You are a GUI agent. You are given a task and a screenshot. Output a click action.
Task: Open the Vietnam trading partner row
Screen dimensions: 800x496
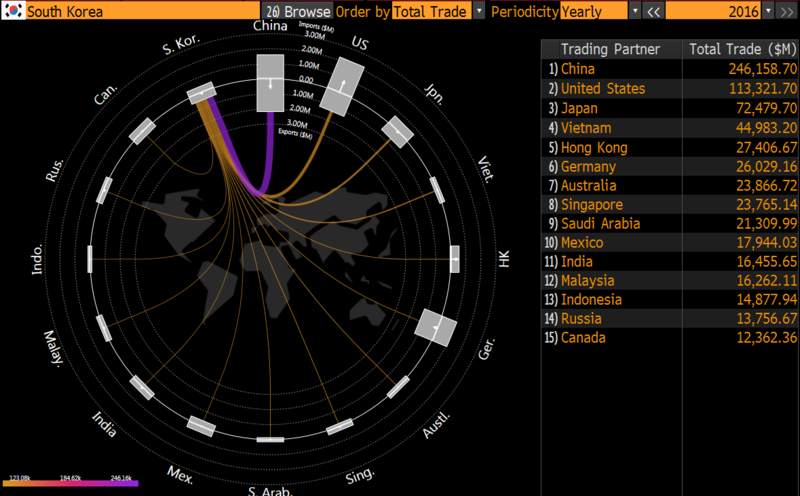[670, 128]
